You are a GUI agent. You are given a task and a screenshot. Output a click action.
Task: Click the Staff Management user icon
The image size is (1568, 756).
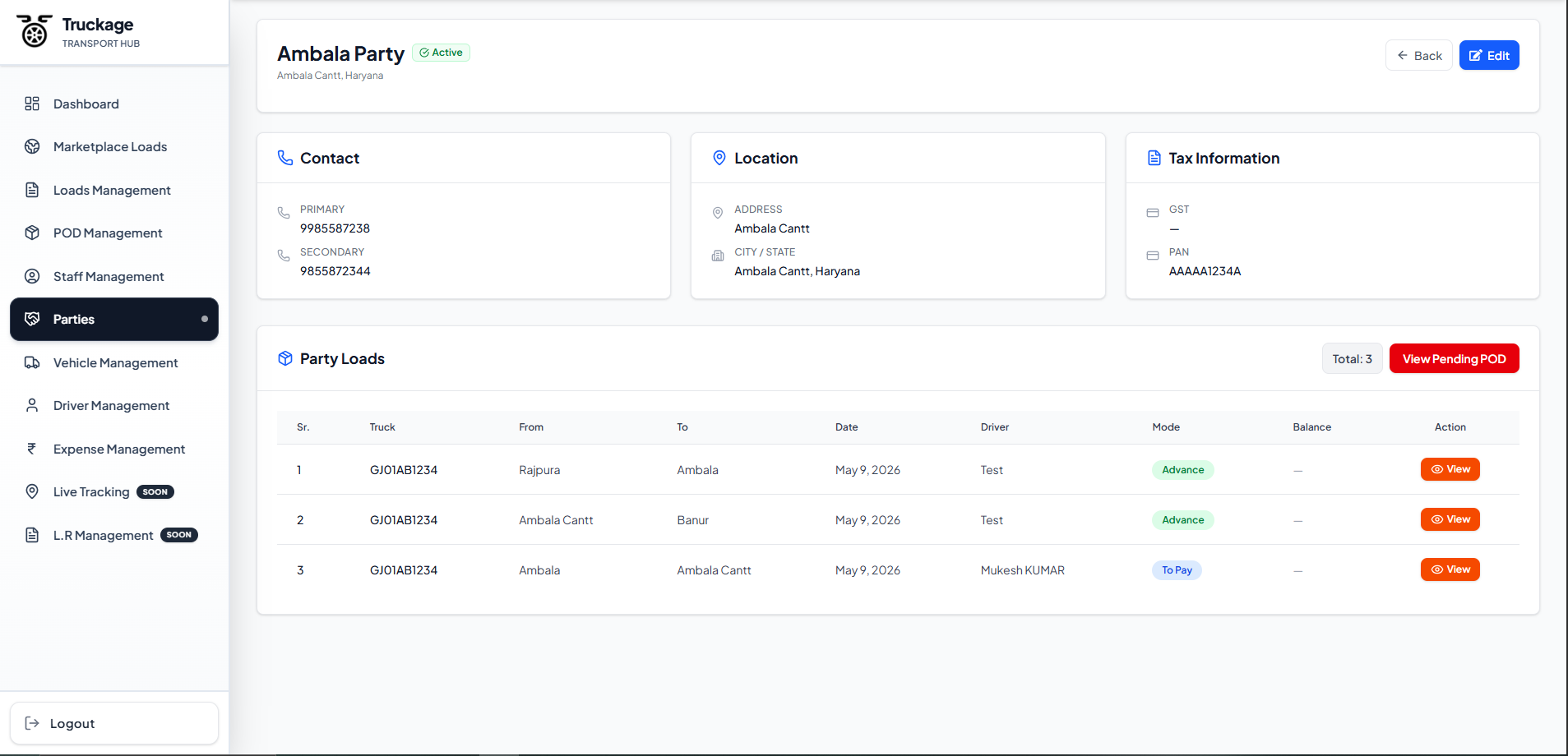(32, 276)
